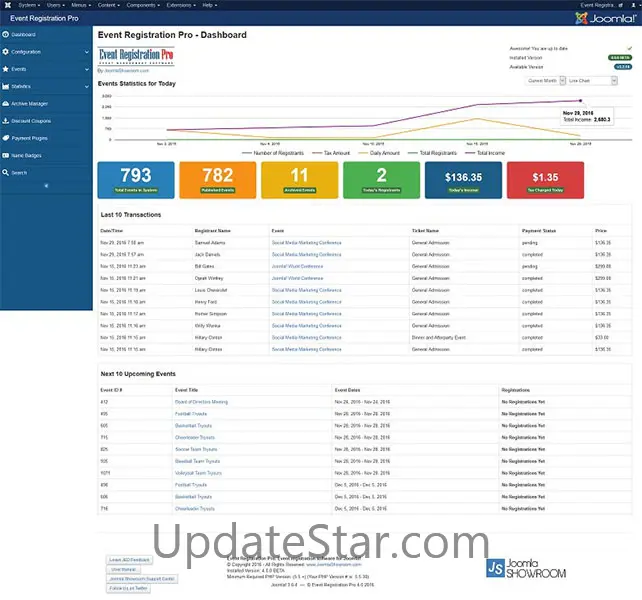This screenshot has width=642, height=600.
Task: Click the Event Registra site link in top bar
Action: pos(597,5)
